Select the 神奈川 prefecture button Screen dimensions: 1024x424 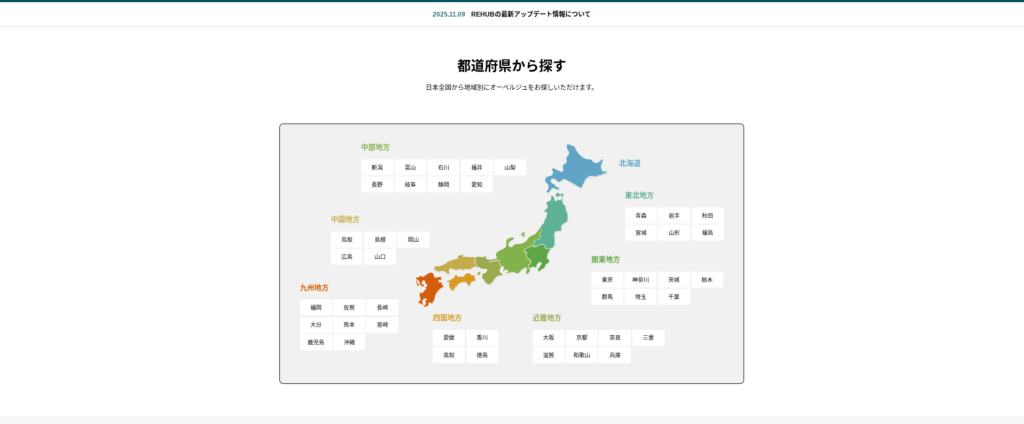click(x=641, y=280)
